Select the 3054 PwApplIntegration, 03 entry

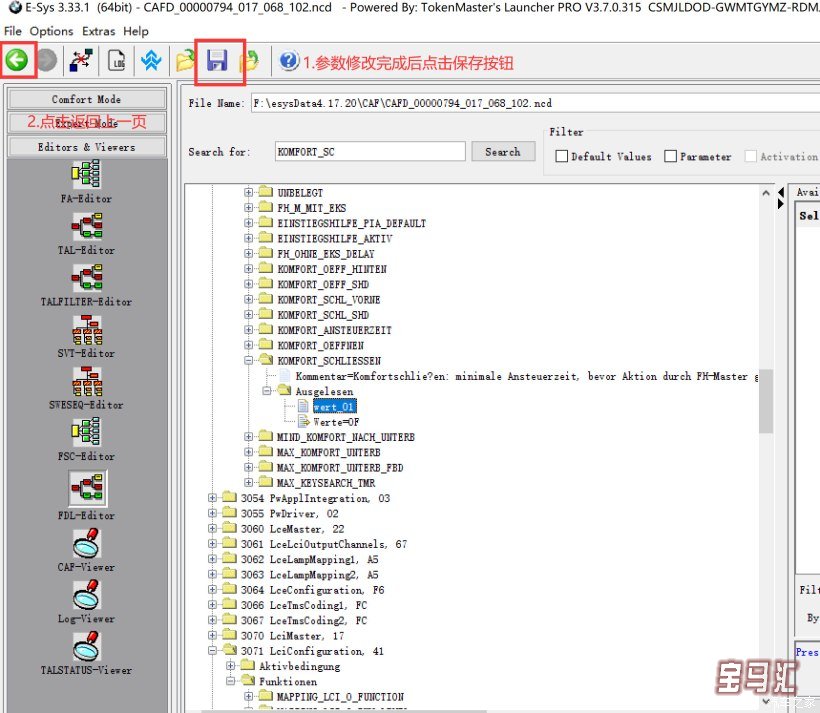(315, 498)
